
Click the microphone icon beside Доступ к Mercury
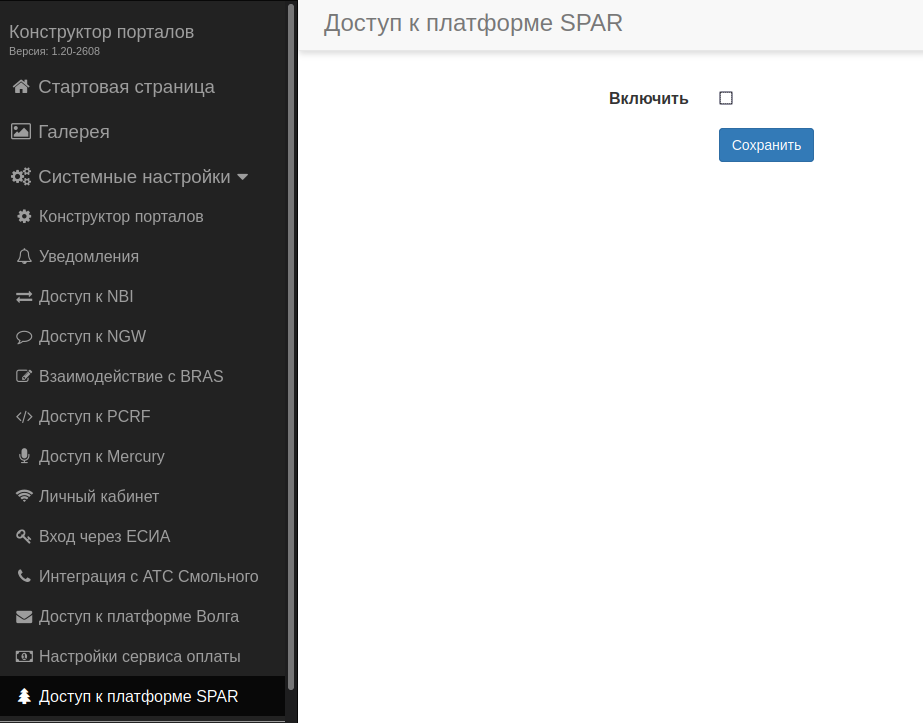point(24,456)
